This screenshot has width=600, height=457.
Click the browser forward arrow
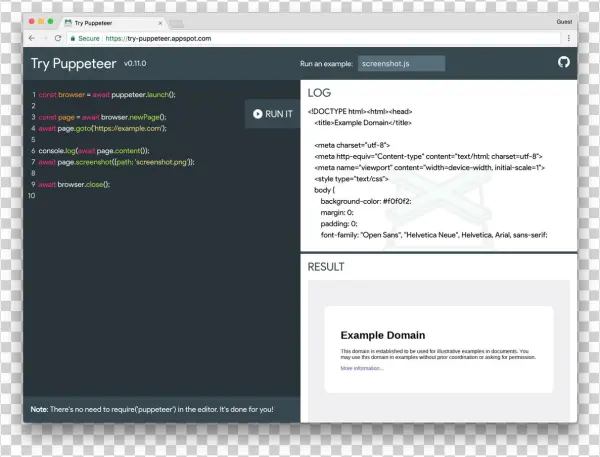tap(45, 38)
